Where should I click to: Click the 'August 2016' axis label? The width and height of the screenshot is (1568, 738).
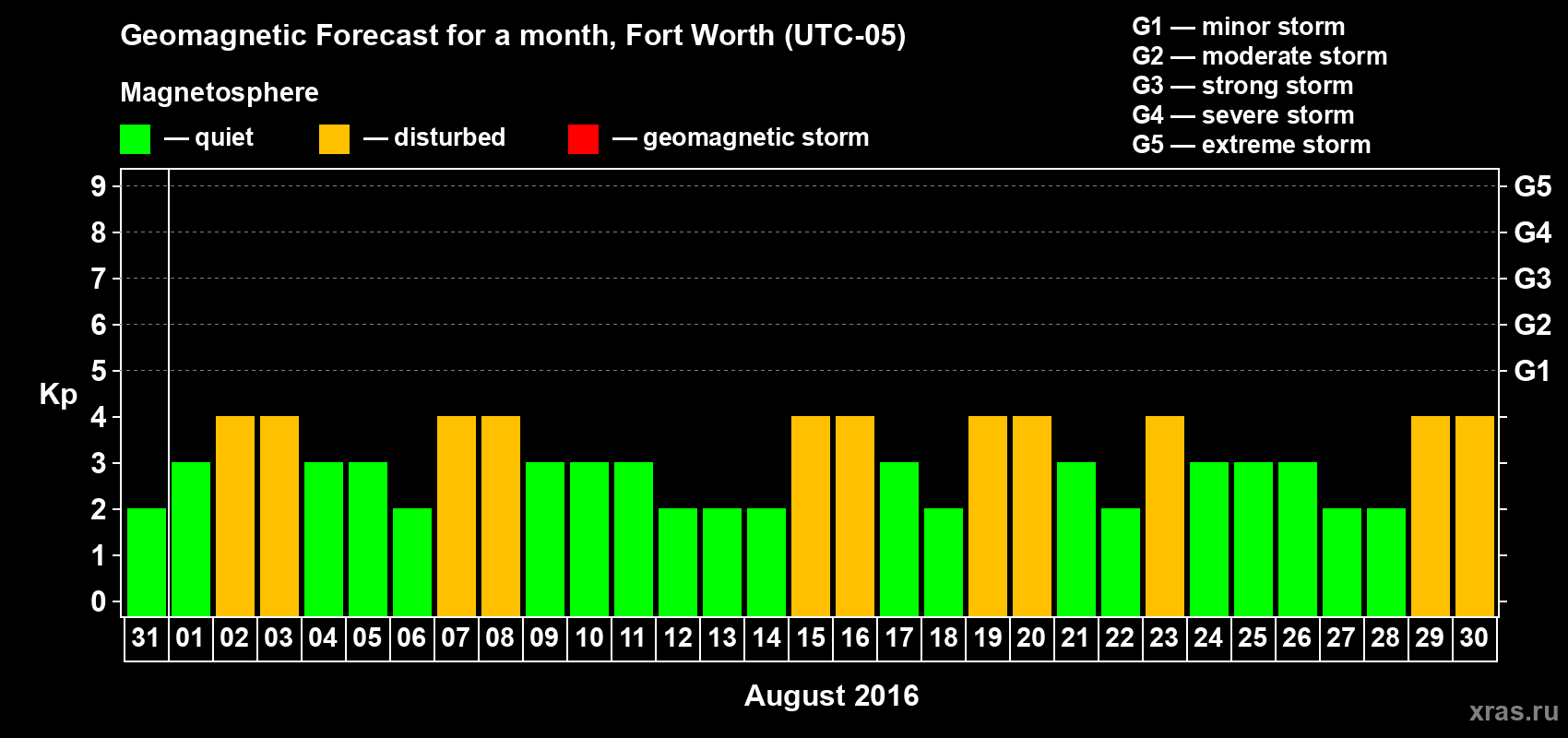832,696
